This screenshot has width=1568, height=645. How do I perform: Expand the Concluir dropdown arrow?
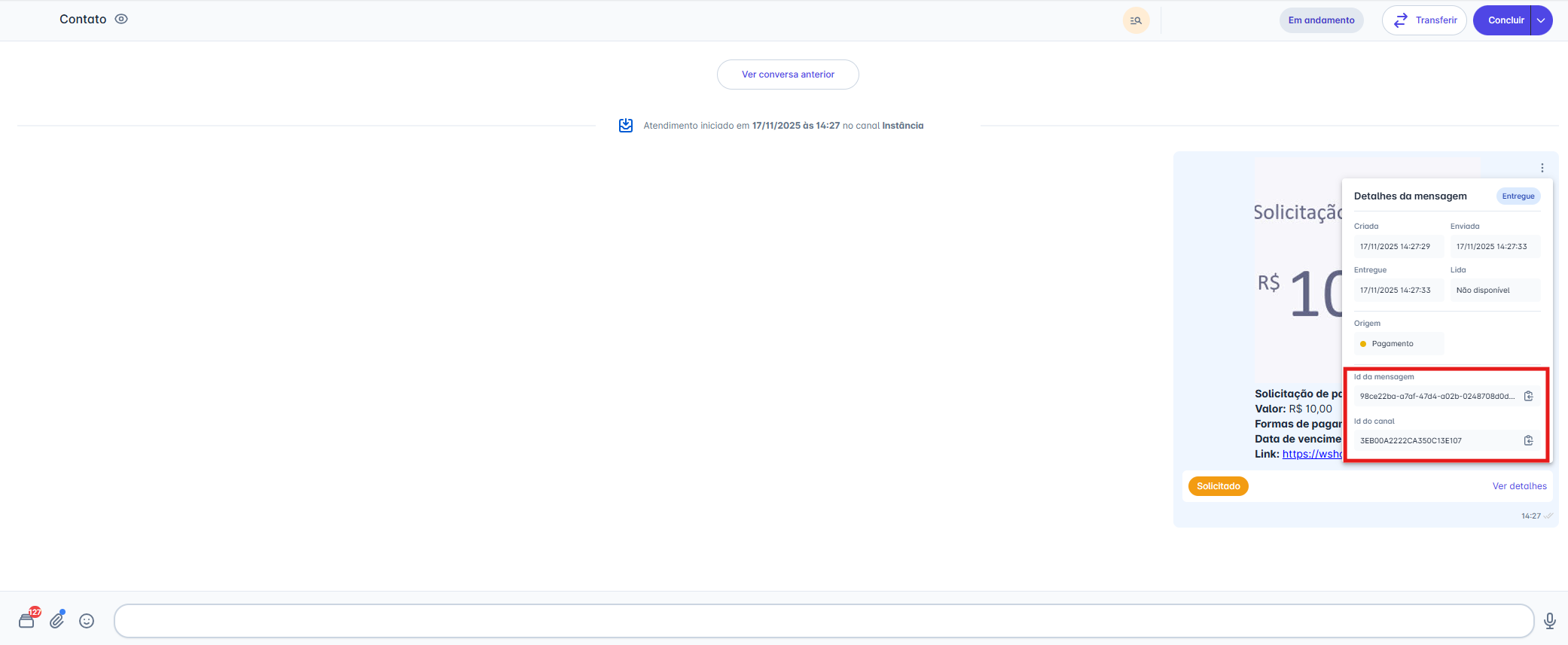[1542, 20]
